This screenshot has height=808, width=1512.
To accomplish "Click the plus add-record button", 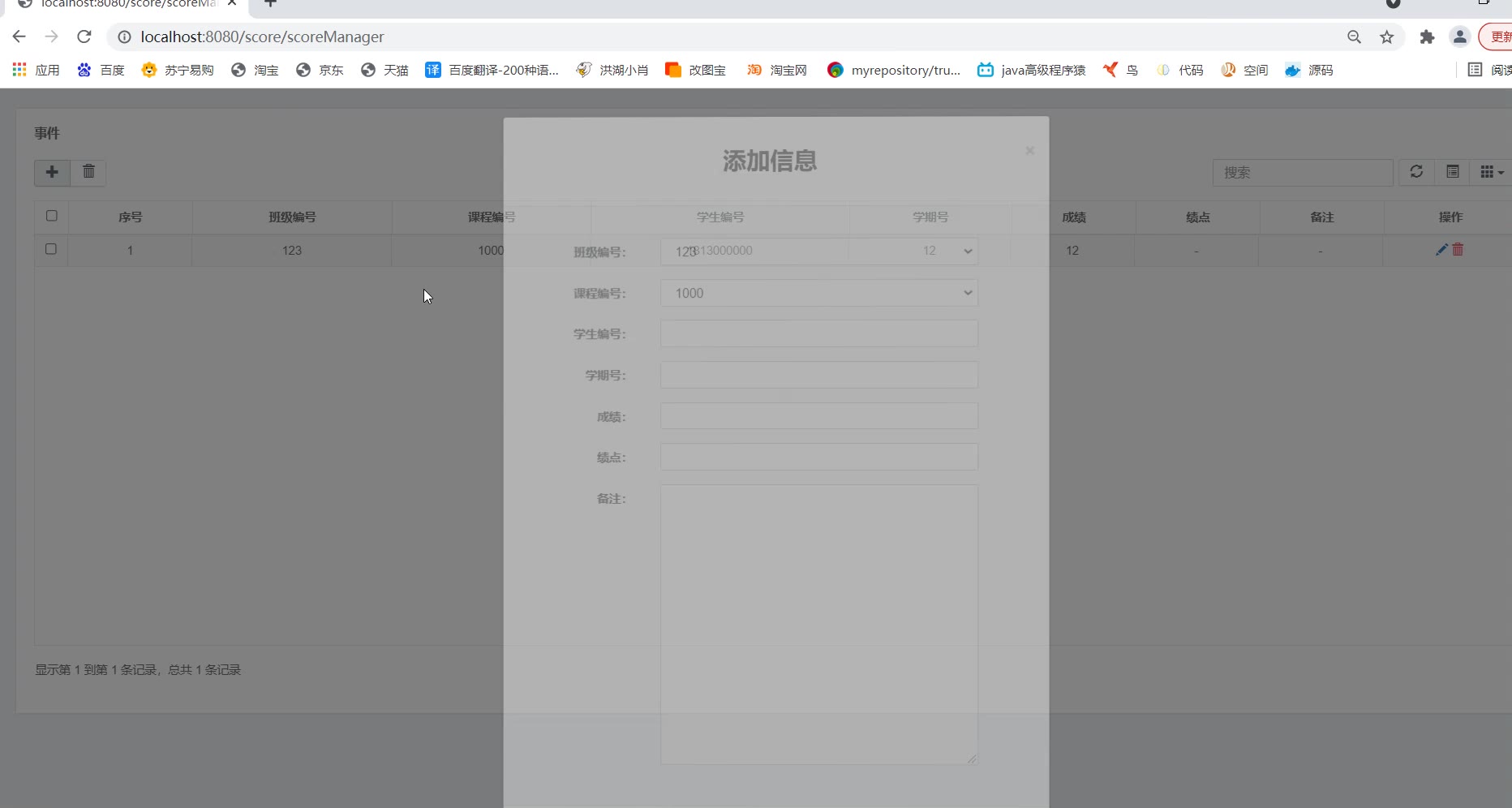I will coord(52,172).
